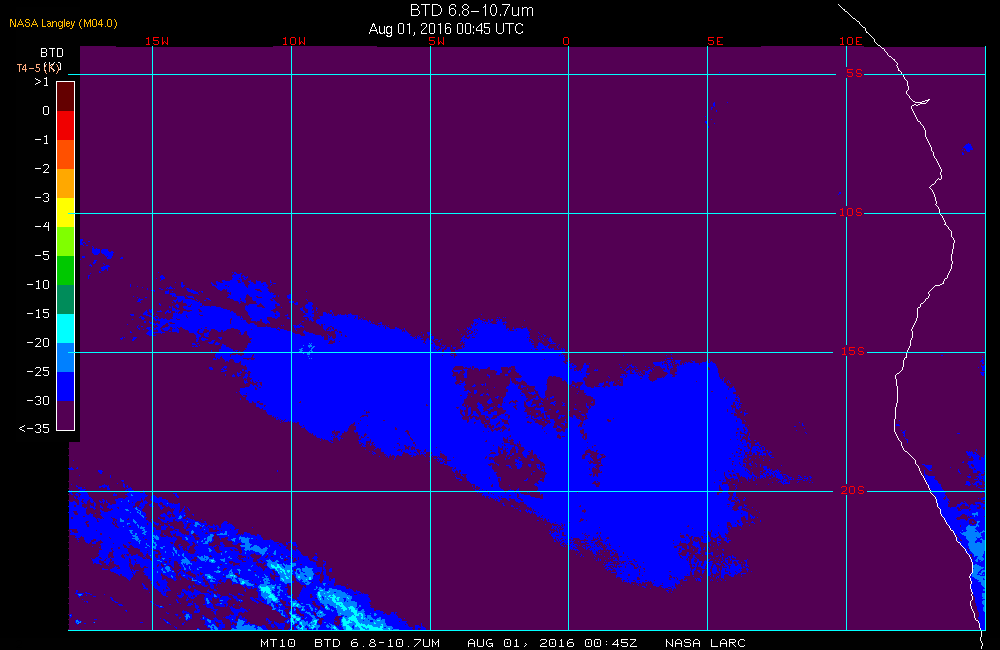This screenshot has width=1000, height=650.
Task: Click the "0" longitude label at top
Action: (x=566, y=41)
